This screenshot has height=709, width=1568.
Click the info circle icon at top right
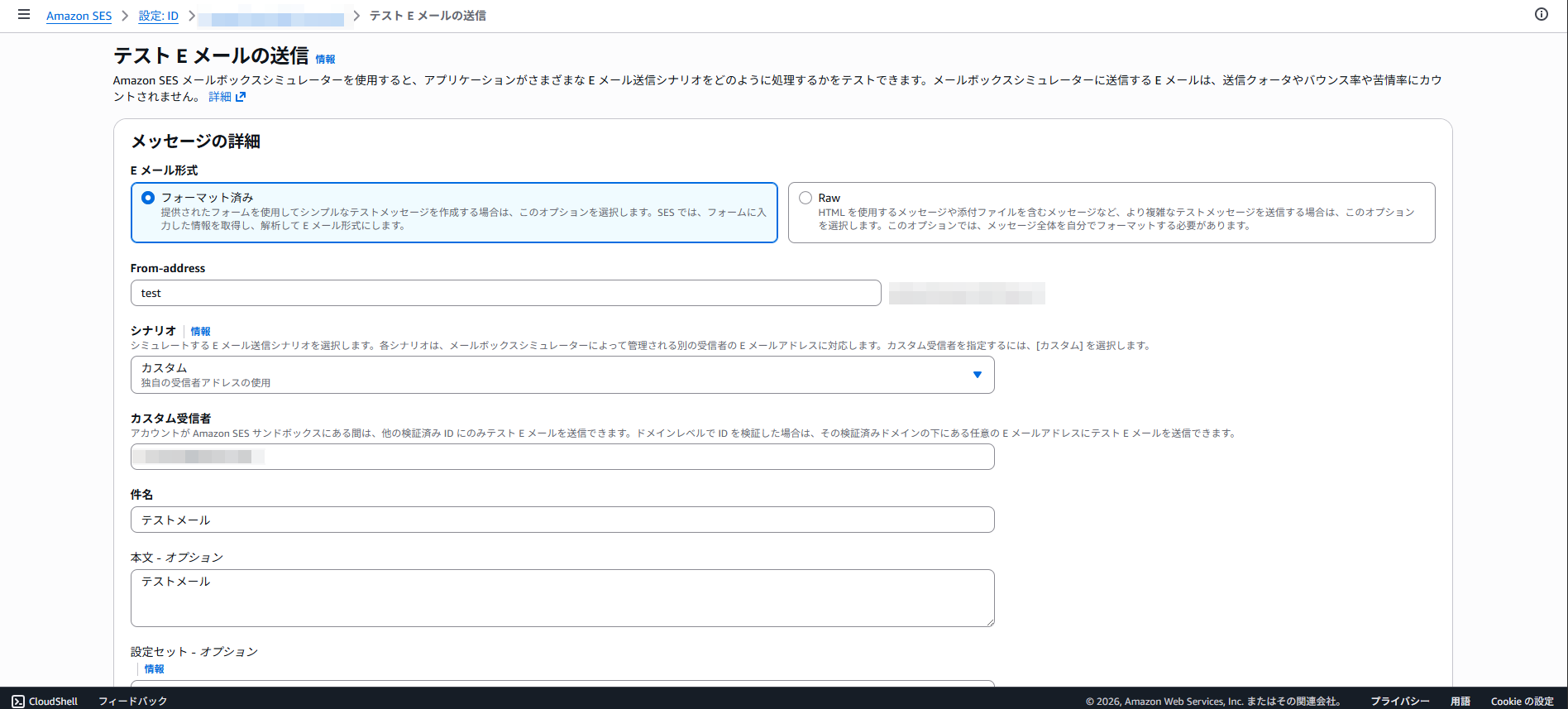tap(1541, 14)
